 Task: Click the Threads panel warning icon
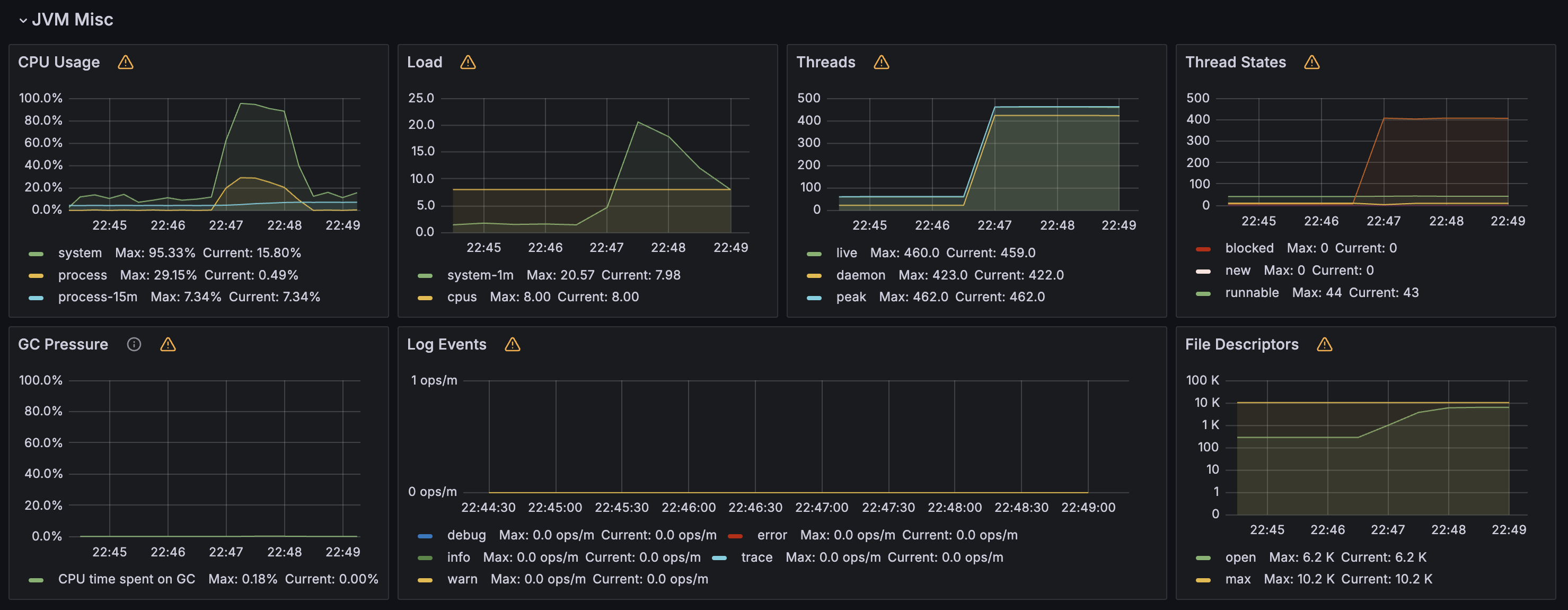click(x=881, y=62)
